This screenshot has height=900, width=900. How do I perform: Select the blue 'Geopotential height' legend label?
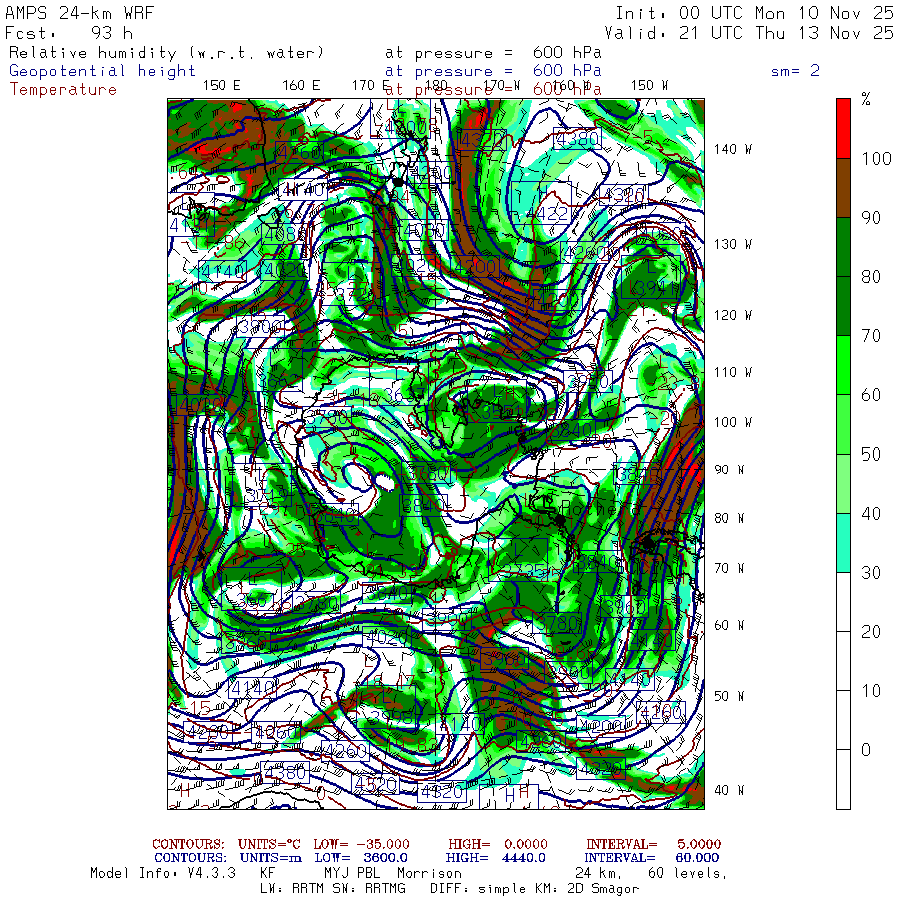pyautogui.click(x=103, y=71)
